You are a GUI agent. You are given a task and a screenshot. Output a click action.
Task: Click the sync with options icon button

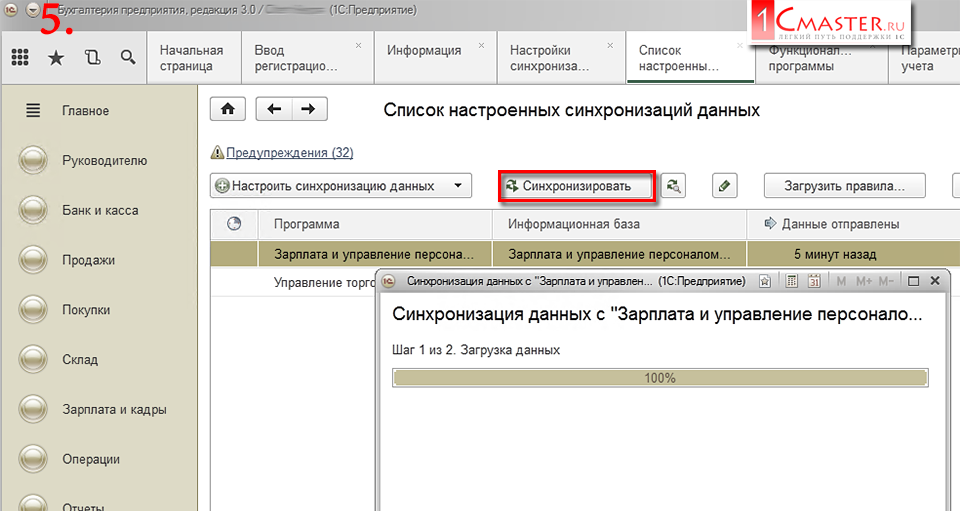tap(673, 186)
